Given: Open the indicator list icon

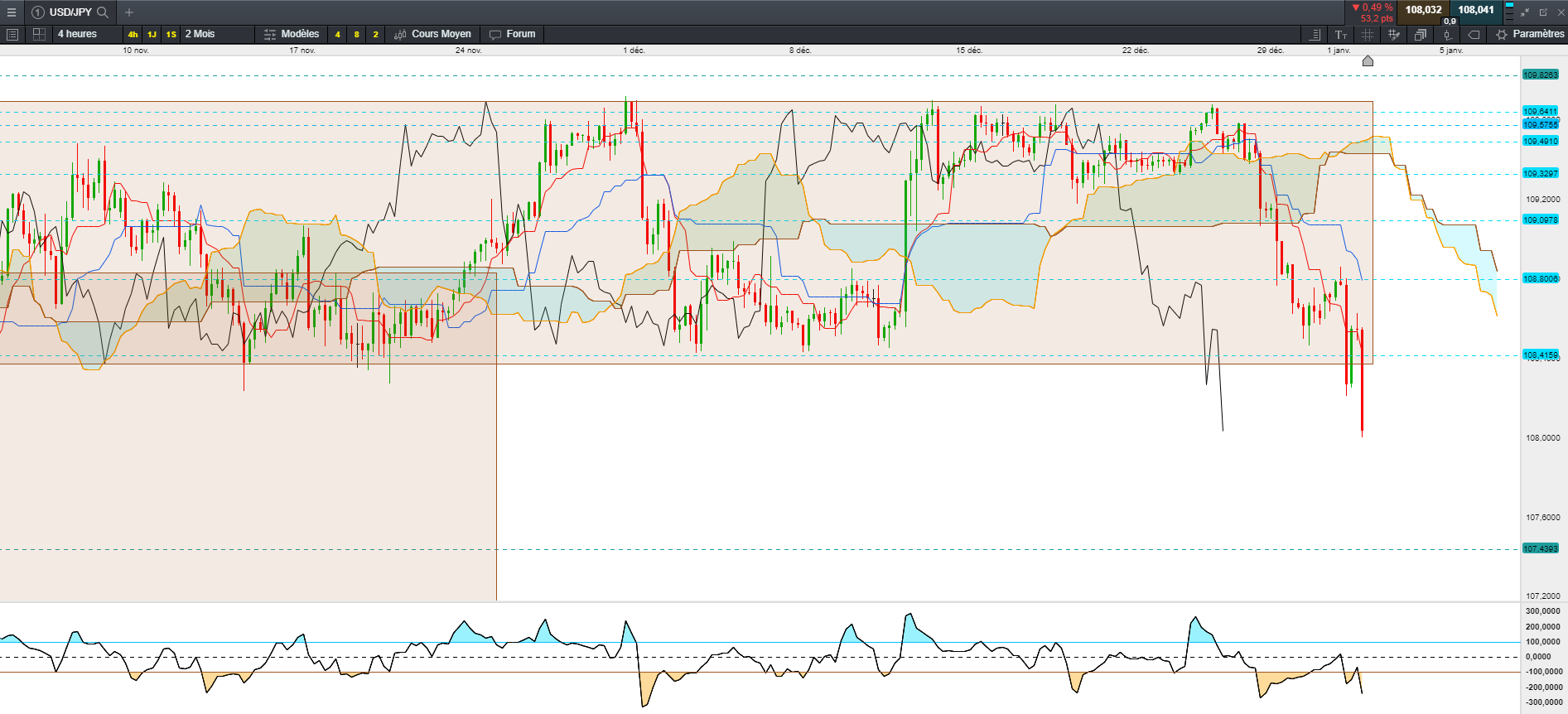Looking at the screenshot, I should (1315, 34).
